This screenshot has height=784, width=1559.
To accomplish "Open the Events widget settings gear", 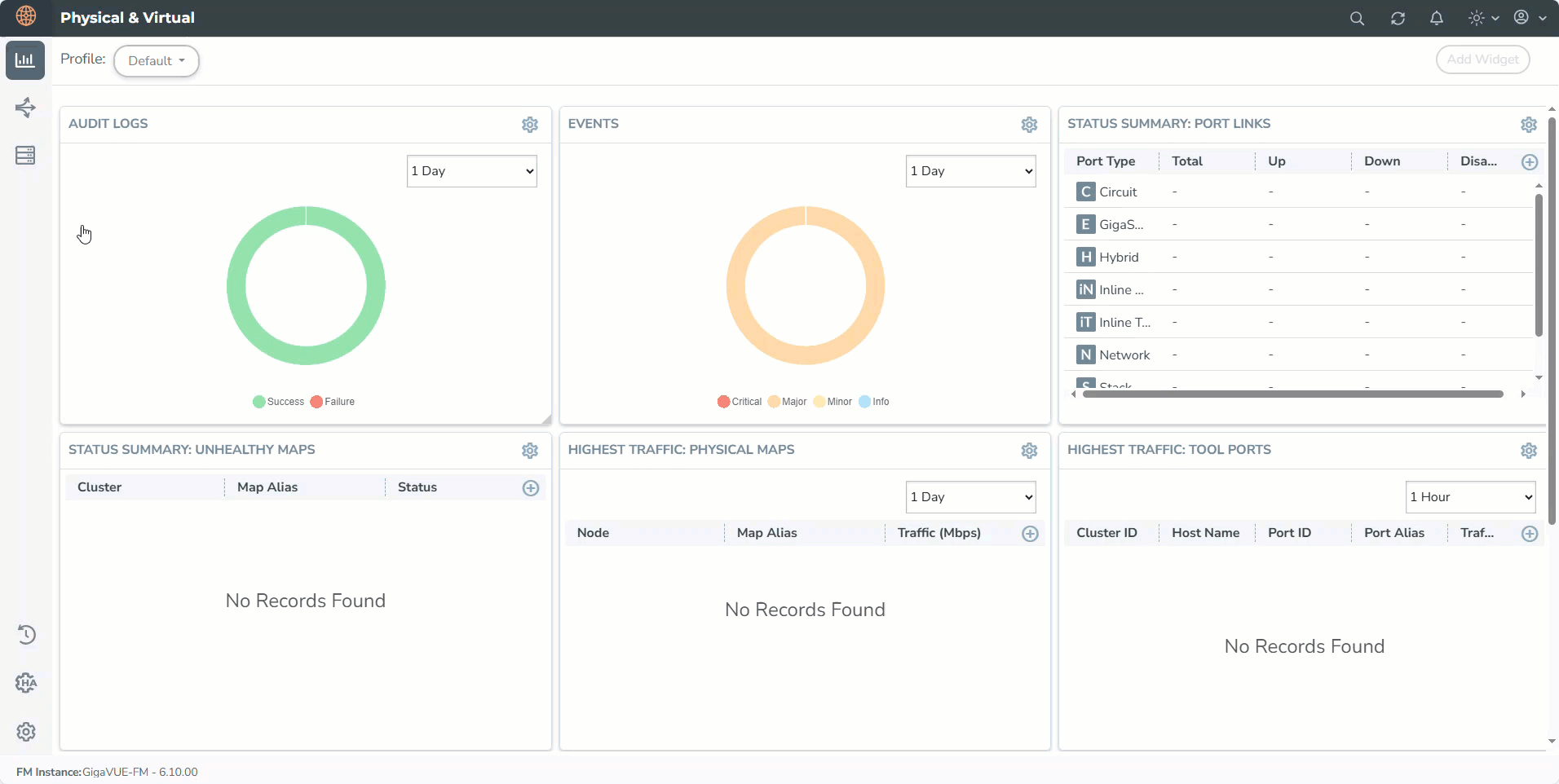I will click(1029, 125).
